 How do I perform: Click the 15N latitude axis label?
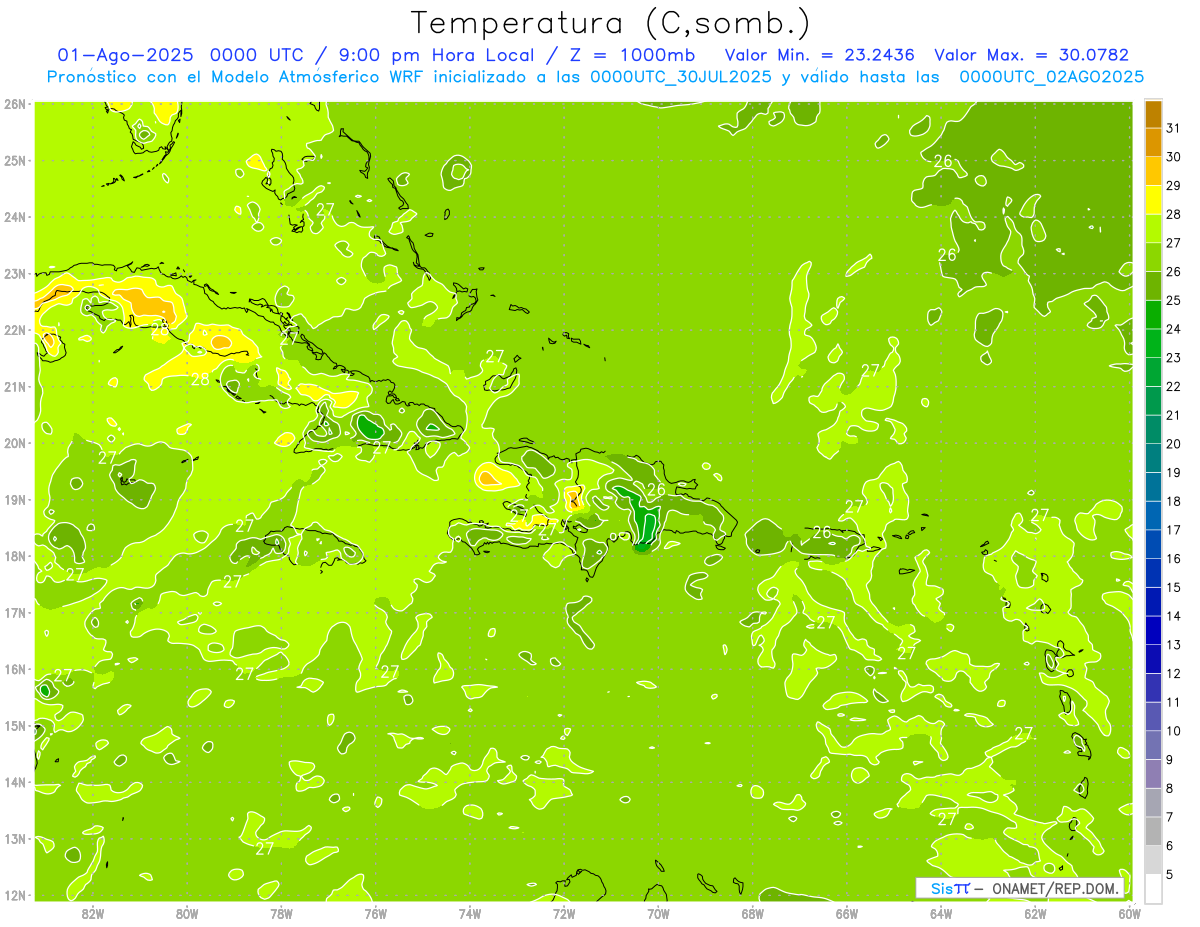(15, 726)
